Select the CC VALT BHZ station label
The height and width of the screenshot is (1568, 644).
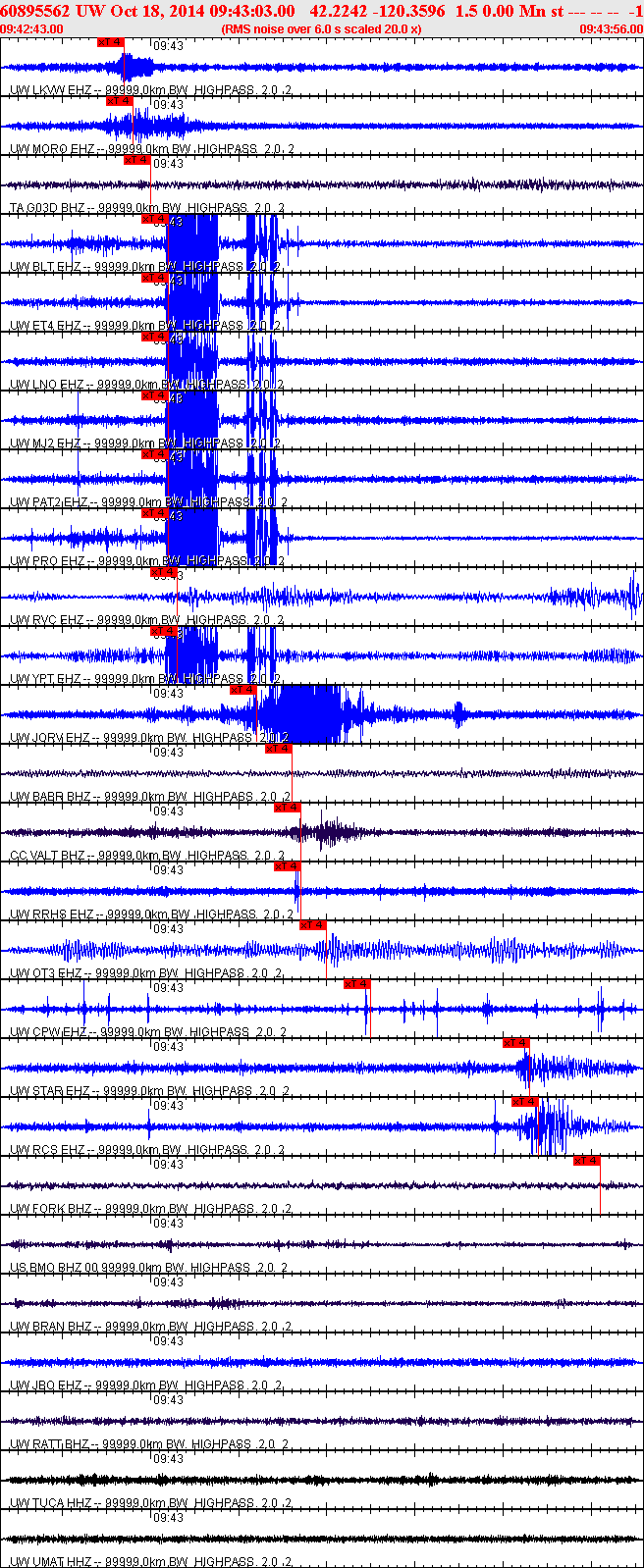coord(48,856)
